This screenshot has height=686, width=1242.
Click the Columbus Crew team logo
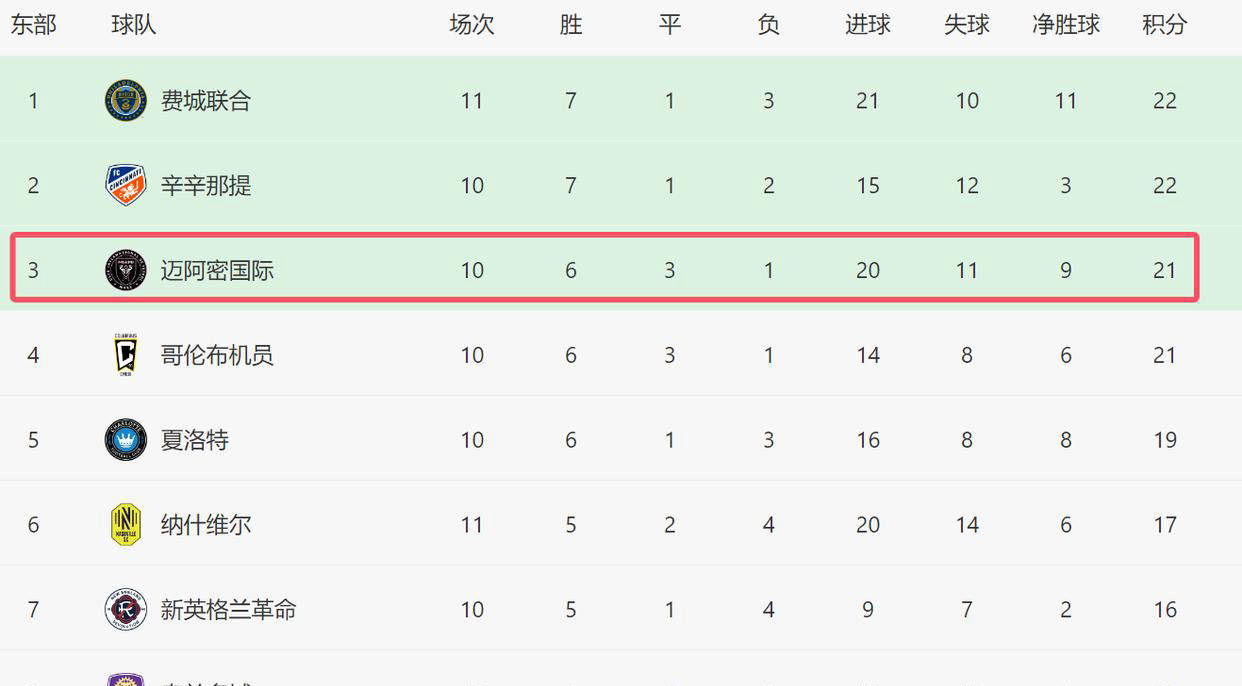coord(126,355)
